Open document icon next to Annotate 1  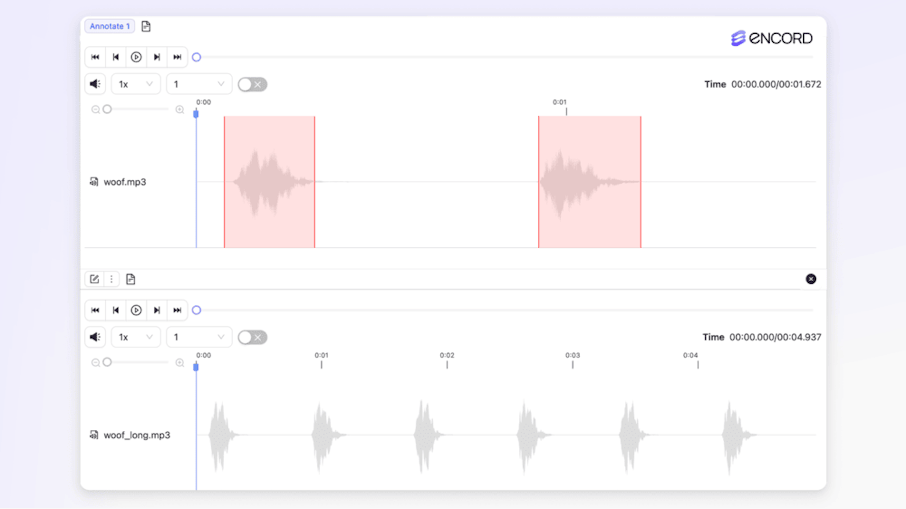point(146,26)
